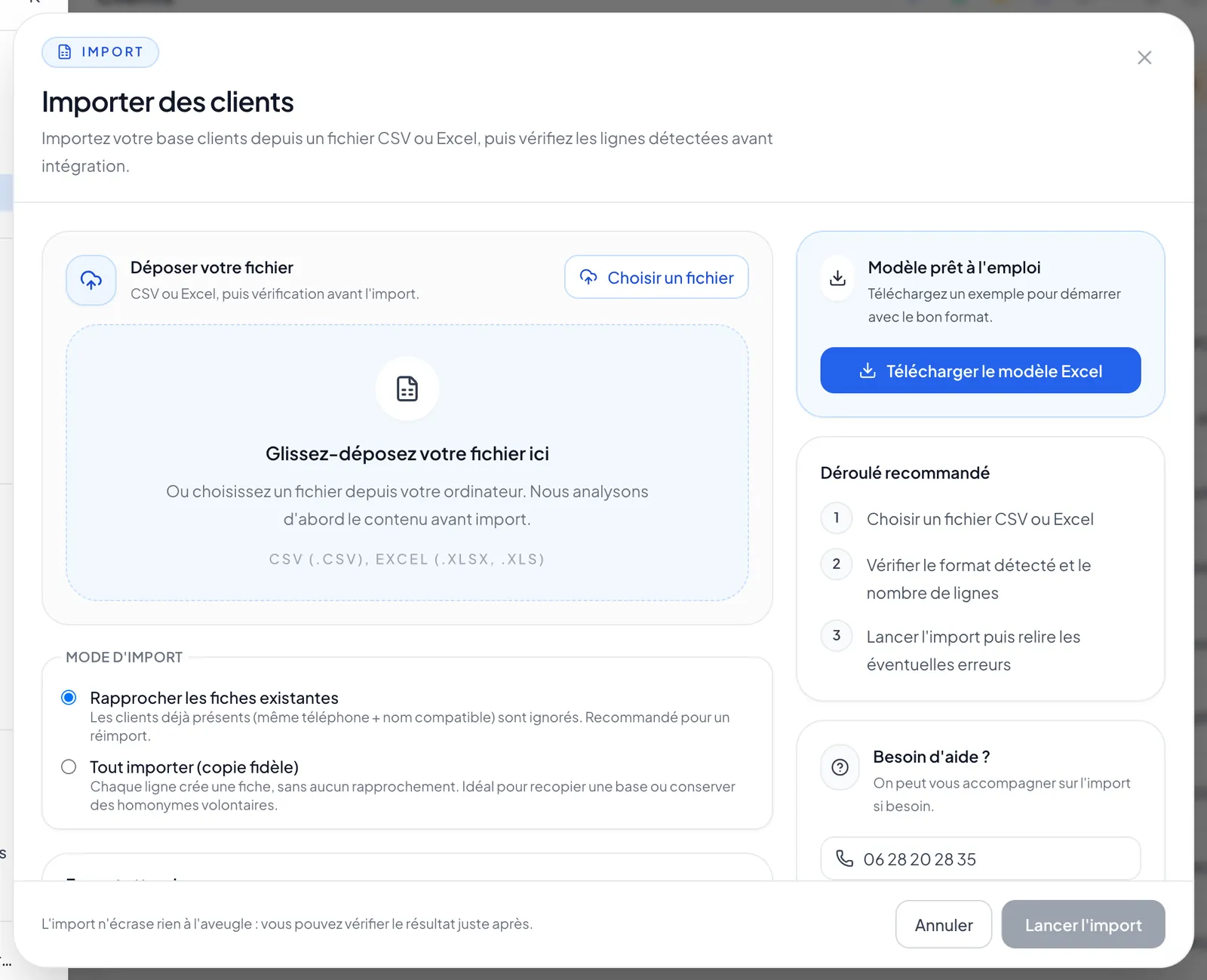Screen dimensions: 1207x980
Task: Open file picker via Choisir un fichier
Action: (656, 278)
